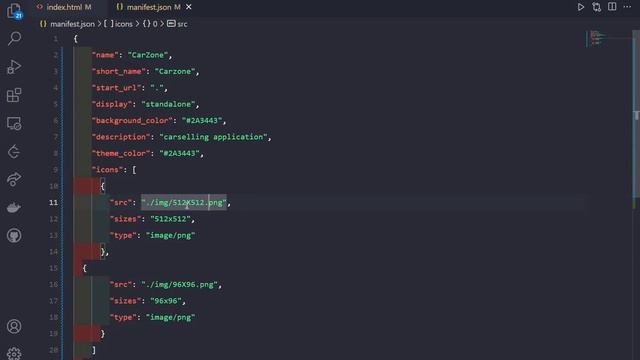Click the "96x96" sizes value
This screenshot has width=640, height=360.
(166, 301)
